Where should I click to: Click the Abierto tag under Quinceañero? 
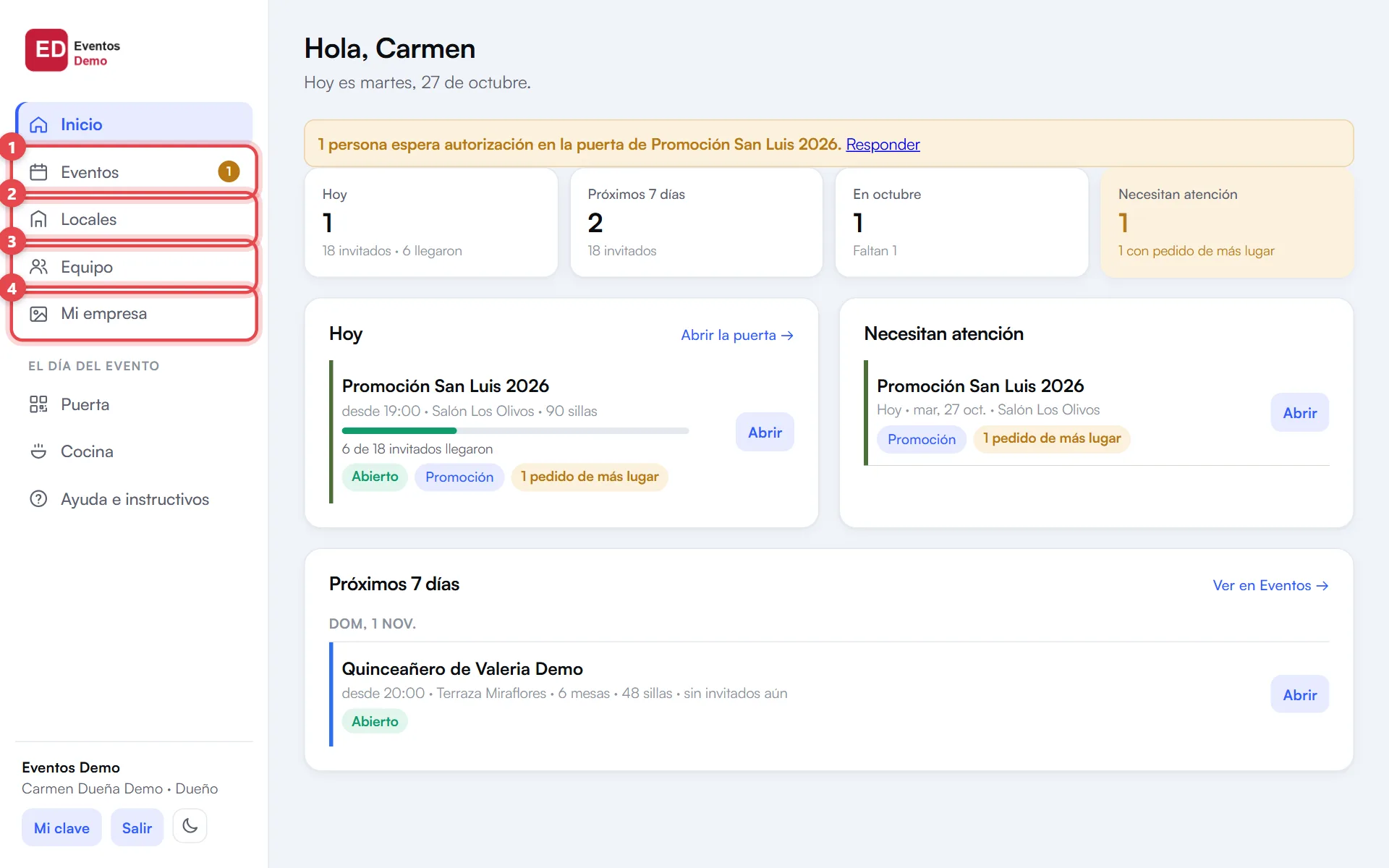pyautogui.click(x=375, y=721)
